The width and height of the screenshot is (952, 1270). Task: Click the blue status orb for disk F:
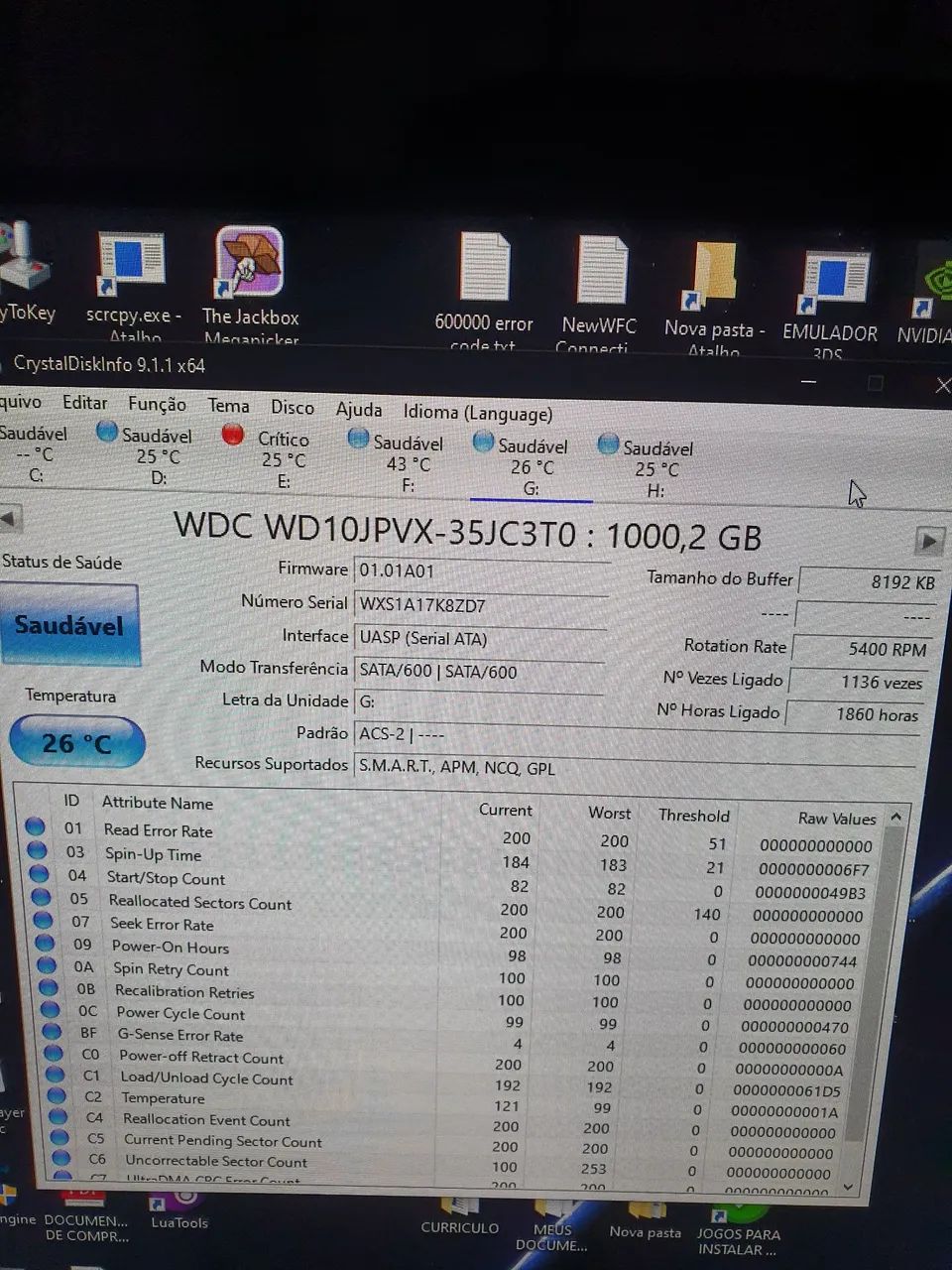pyautogui.click(x=358, y=438)
